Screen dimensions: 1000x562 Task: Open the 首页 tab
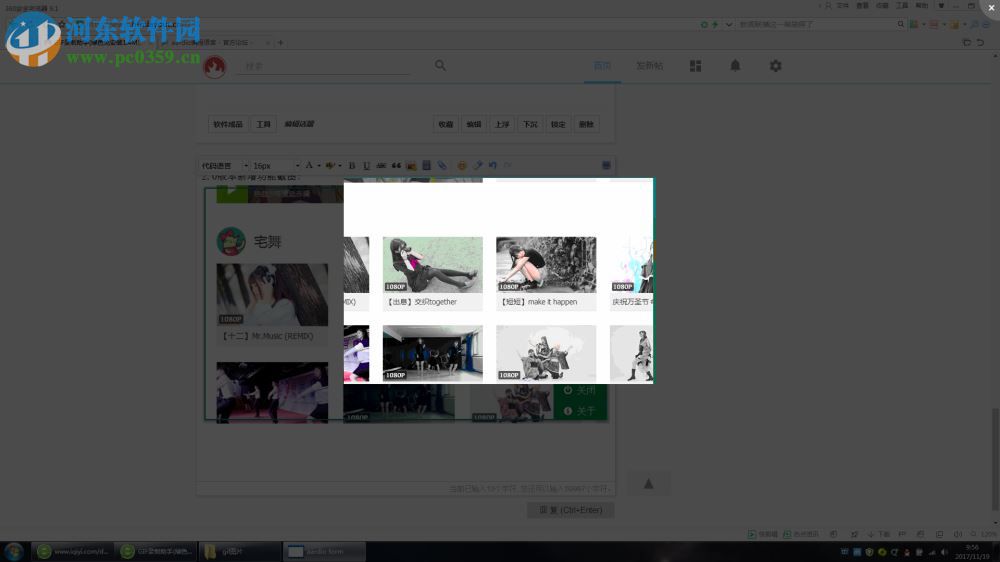click(602, 66)
